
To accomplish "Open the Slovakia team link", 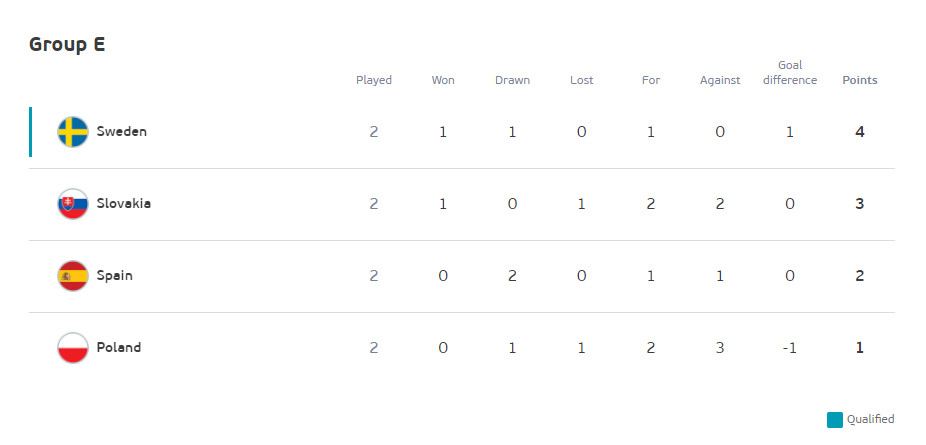I will tap(123, 204).
